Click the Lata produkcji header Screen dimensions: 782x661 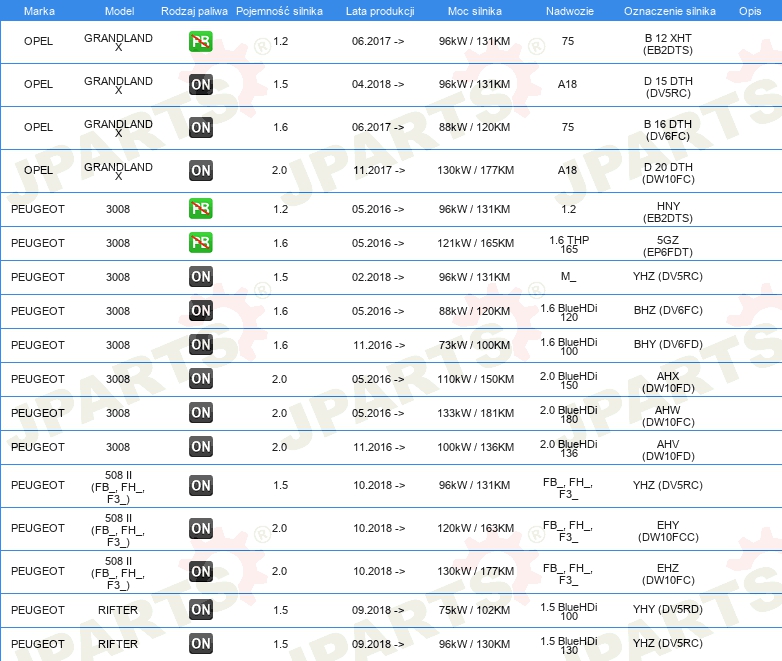point(380,11)
